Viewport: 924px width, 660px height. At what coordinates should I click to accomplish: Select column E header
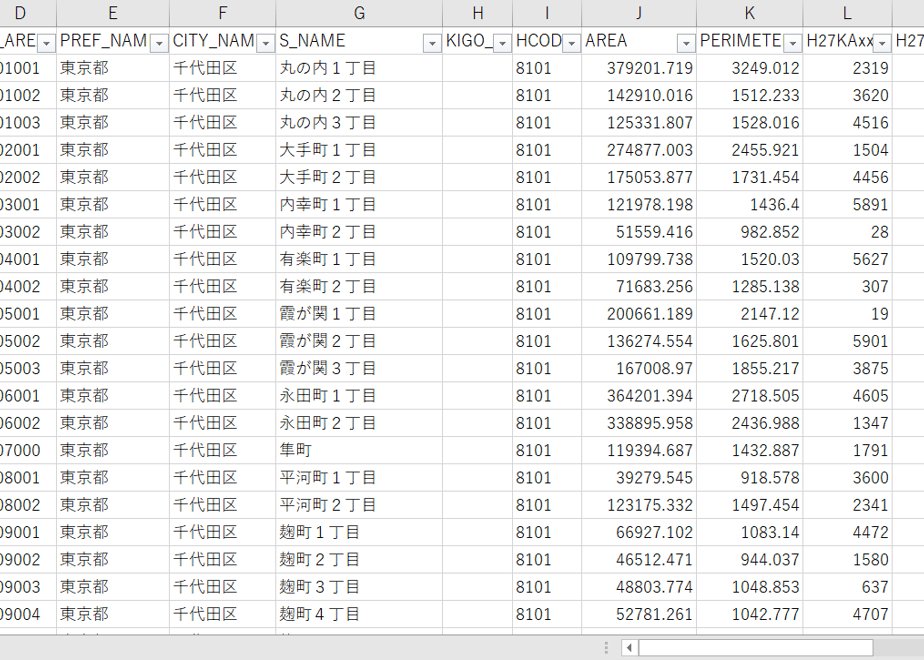113,13
